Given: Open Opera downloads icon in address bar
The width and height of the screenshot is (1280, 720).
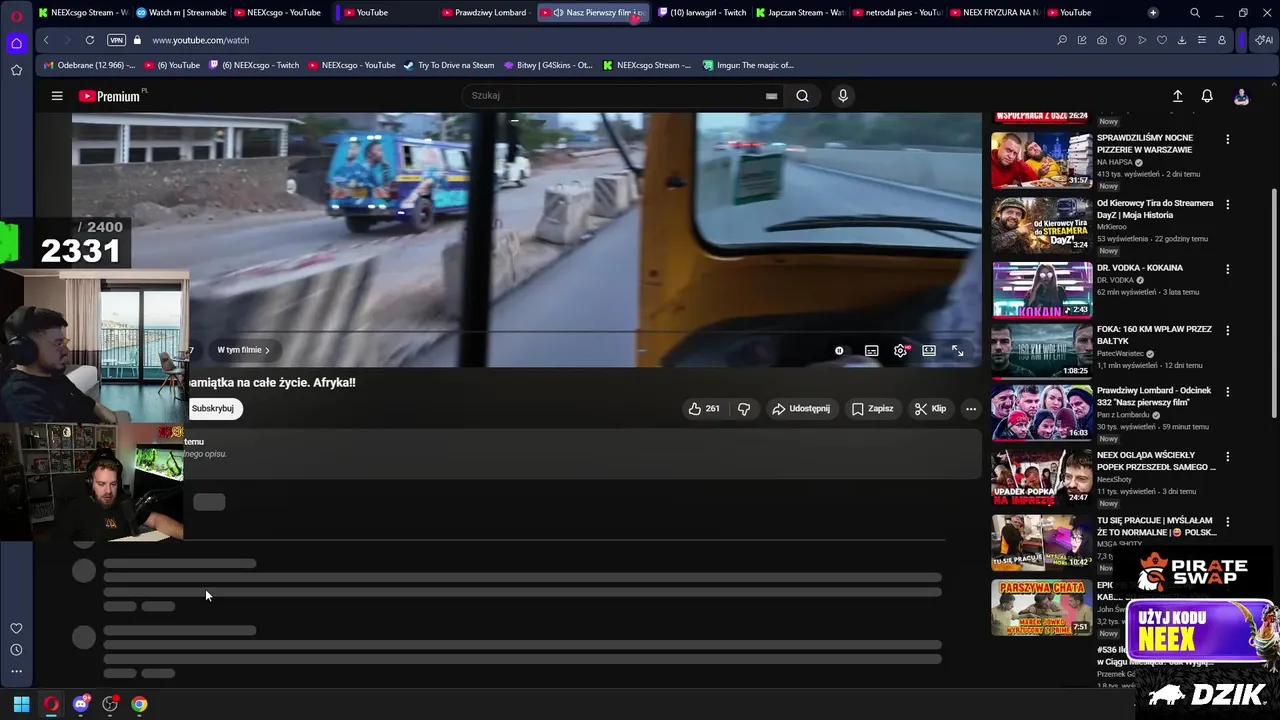Looking at the screenshot, I should (1181, 40).
